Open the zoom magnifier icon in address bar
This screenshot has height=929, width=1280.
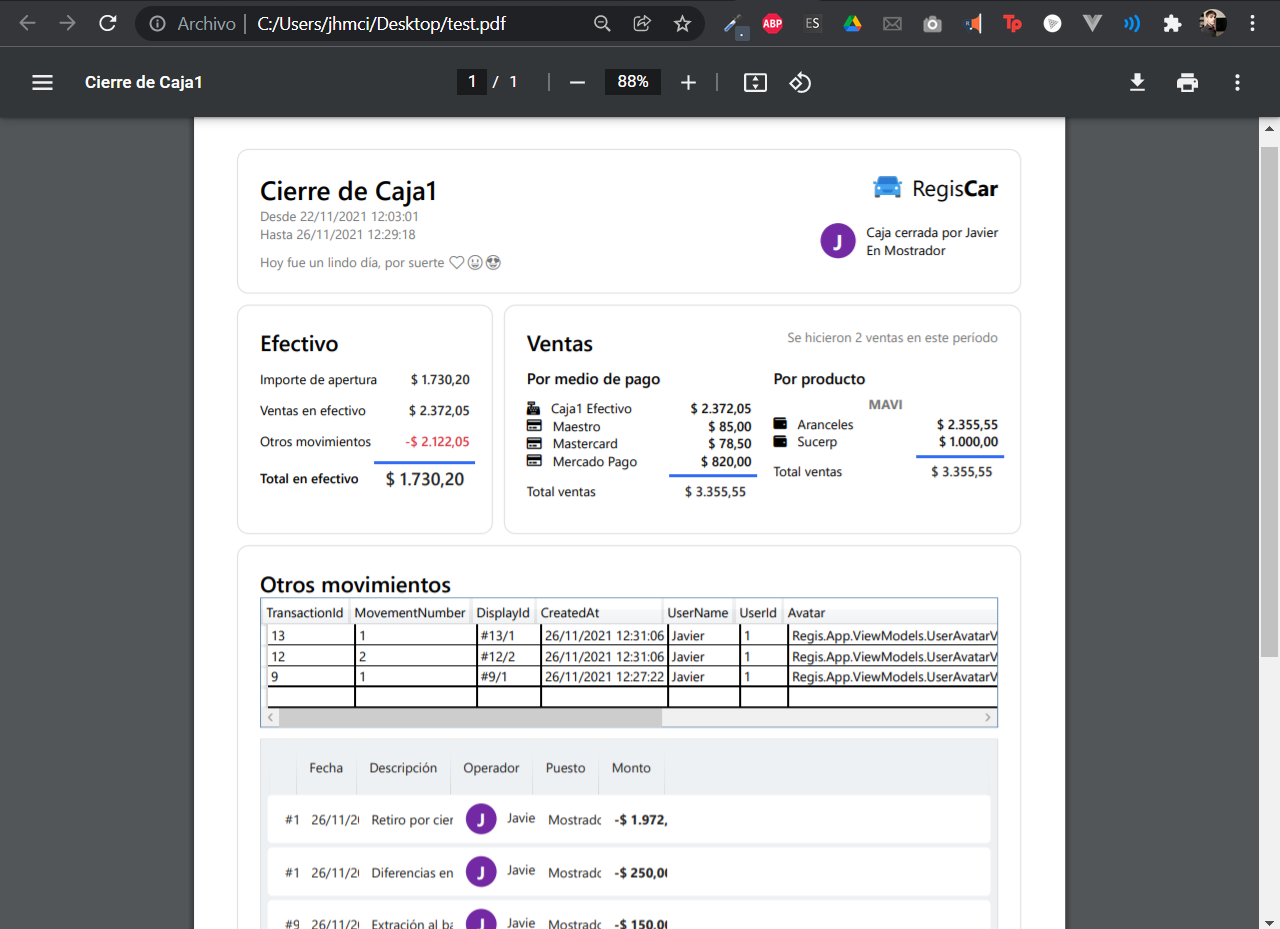coord(602,23)
